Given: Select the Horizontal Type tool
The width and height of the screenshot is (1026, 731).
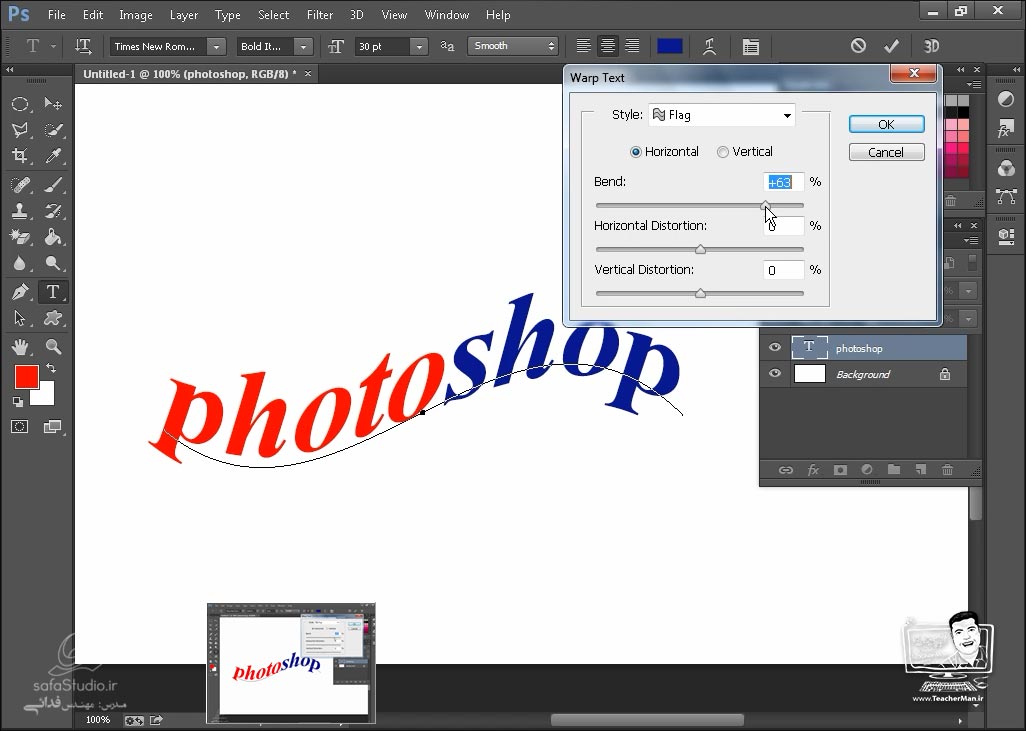Looking at the screenshot, I should tap(53, 292).
